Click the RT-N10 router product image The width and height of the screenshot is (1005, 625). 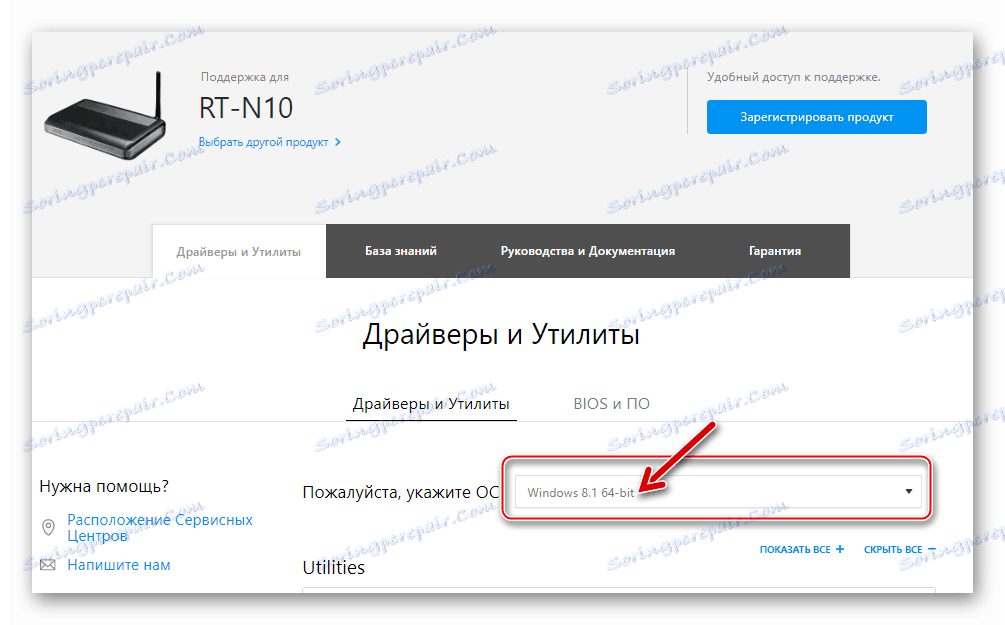point(105,117)
